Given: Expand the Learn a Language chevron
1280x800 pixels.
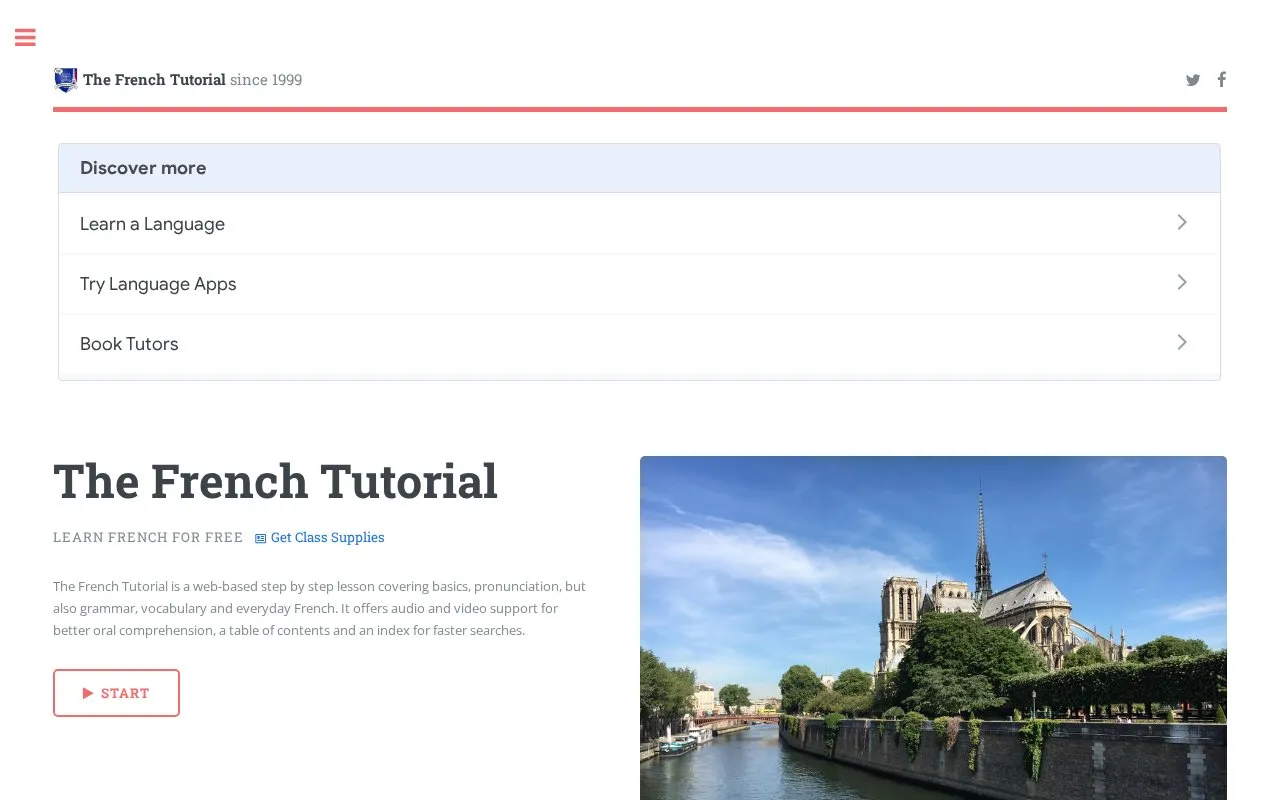Looking at the screenshot, I should [x=1182, y=222].
